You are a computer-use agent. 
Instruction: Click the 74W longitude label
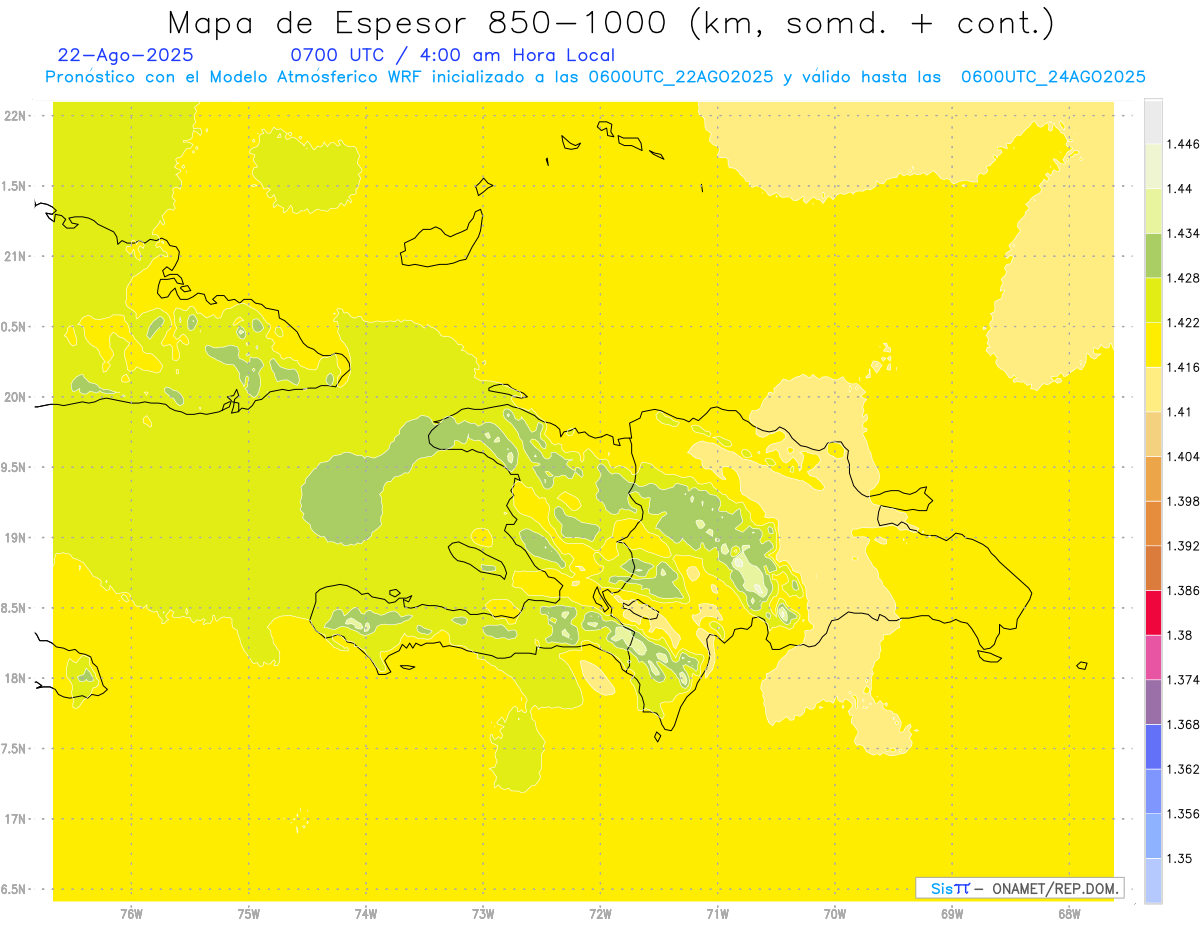coord(366,914)
